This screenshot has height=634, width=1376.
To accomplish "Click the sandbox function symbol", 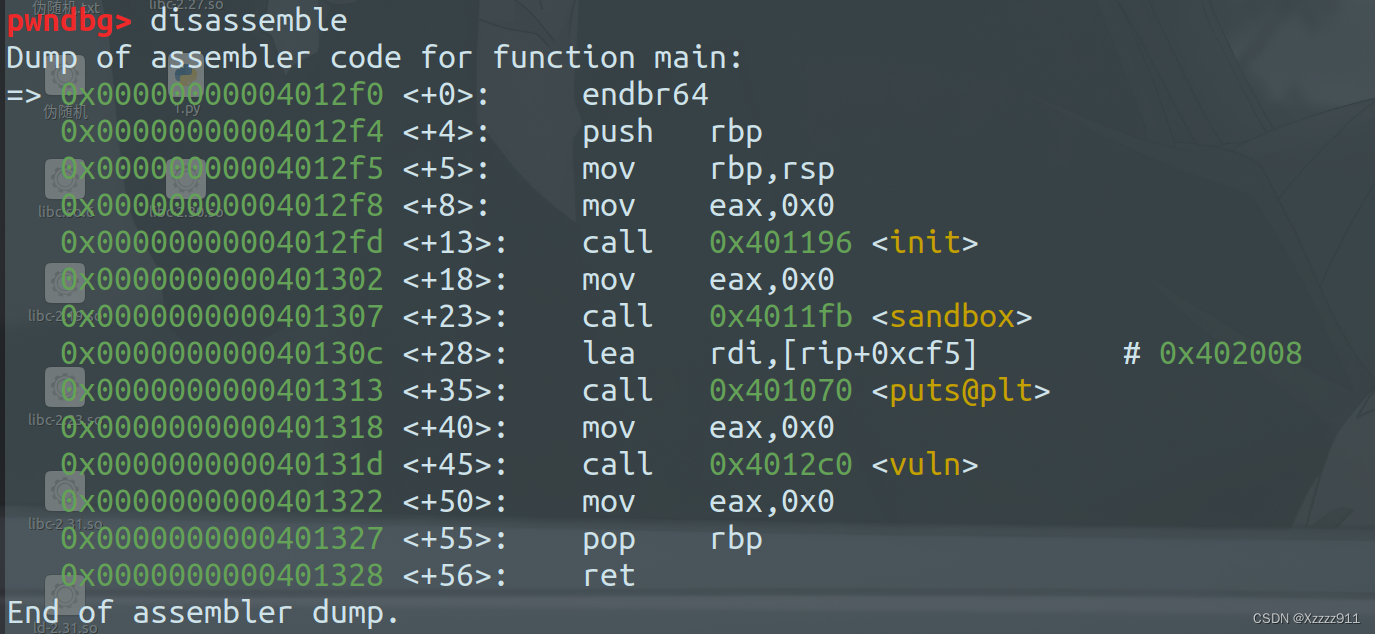I will pyautogui.click(x=951, y=317).
